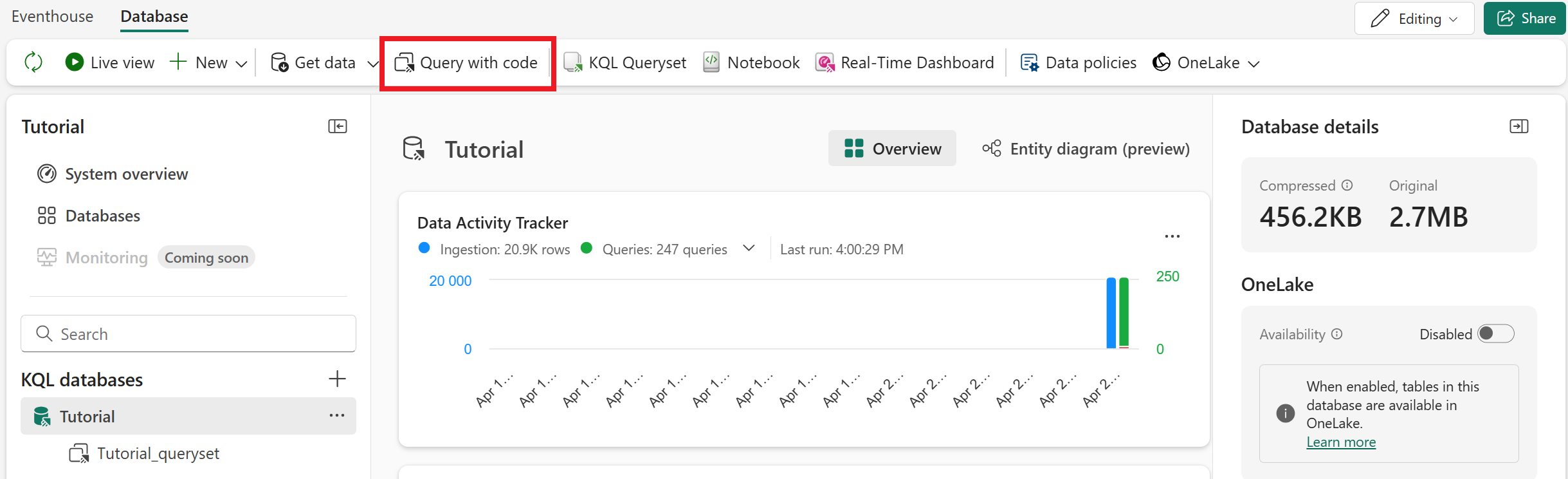
Task: Click the OneLake section heading
Action: (x=1277, y=285)
